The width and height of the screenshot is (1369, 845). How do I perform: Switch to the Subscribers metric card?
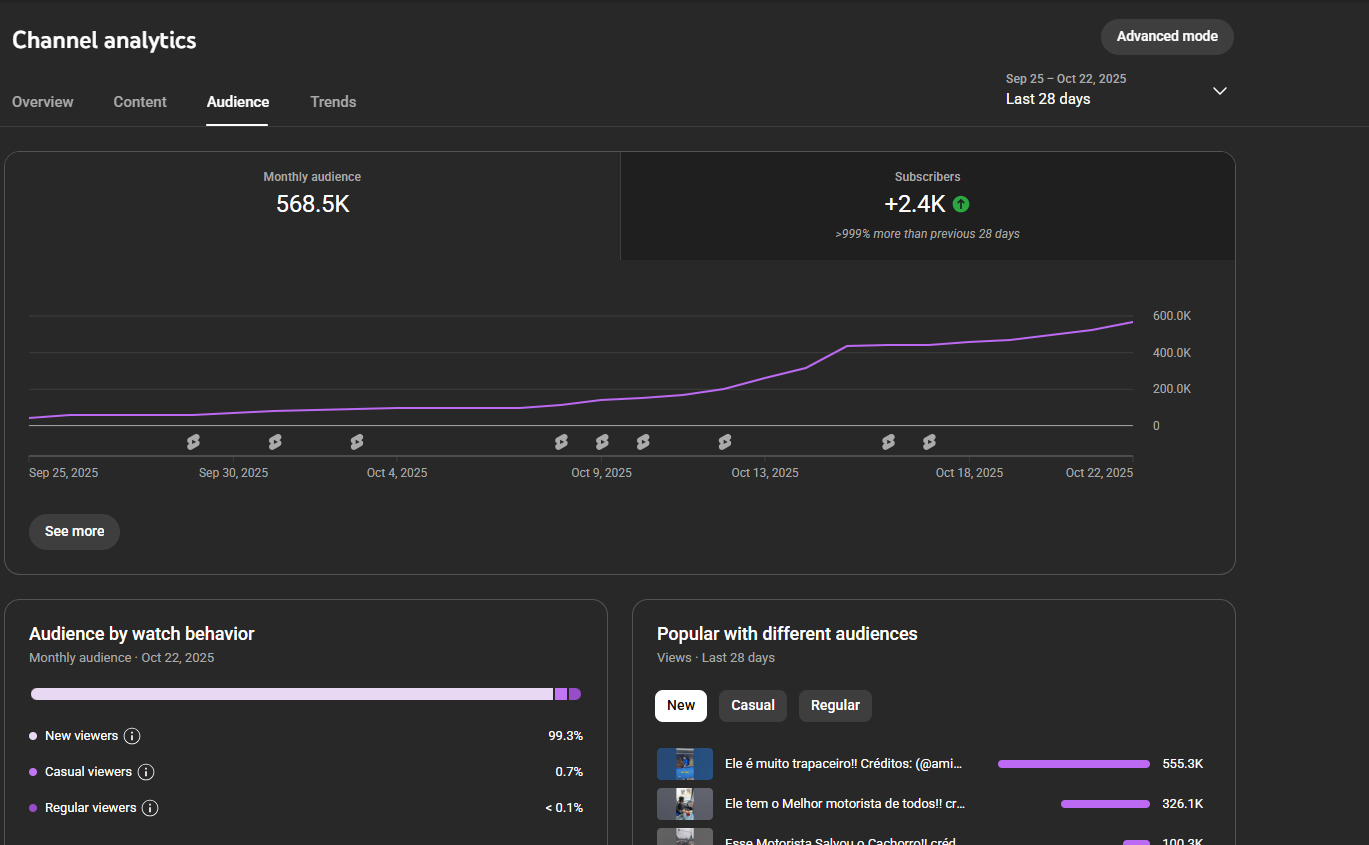pyautogui.click(x=927, y=205)
